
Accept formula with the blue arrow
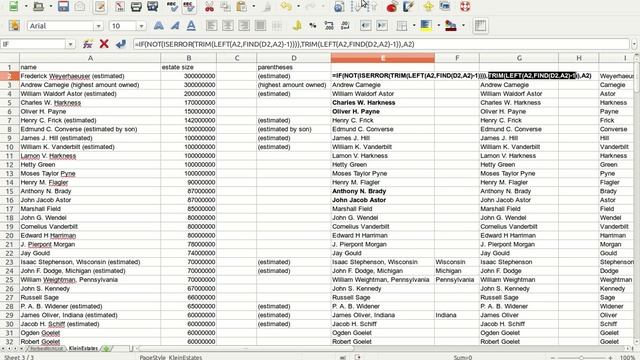click(x=121, y=44)
